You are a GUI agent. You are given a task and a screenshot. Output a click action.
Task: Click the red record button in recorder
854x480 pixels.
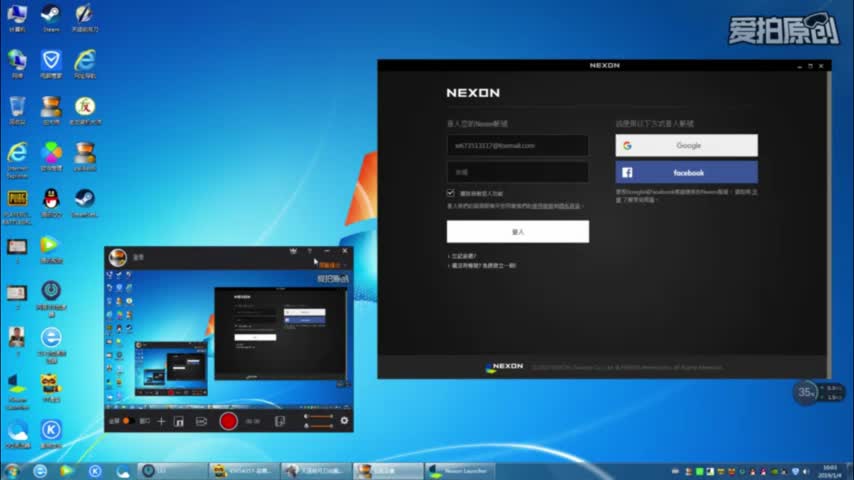pyautogui.click(x=228, y=421)
